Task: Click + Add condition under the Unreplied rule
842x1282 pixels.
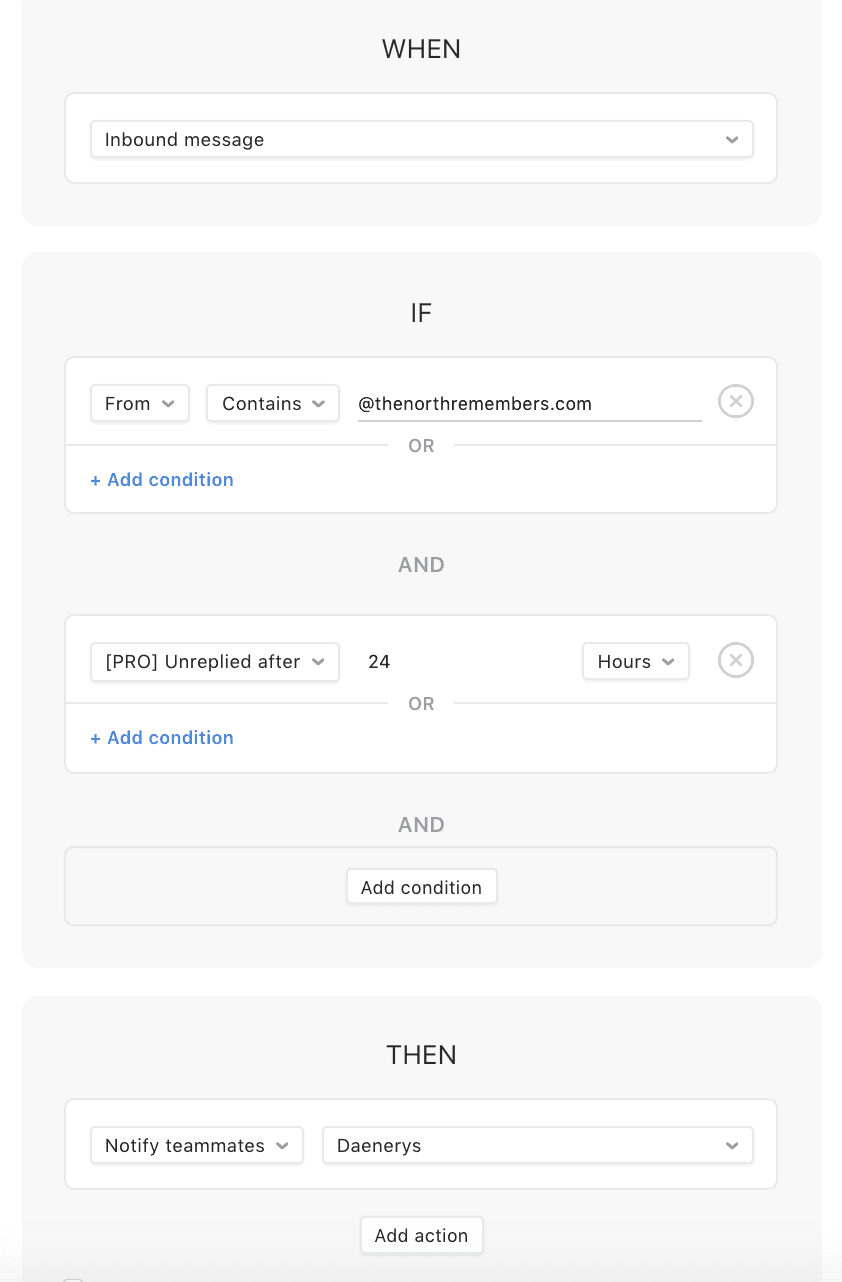Action: (x=162, y=738)
